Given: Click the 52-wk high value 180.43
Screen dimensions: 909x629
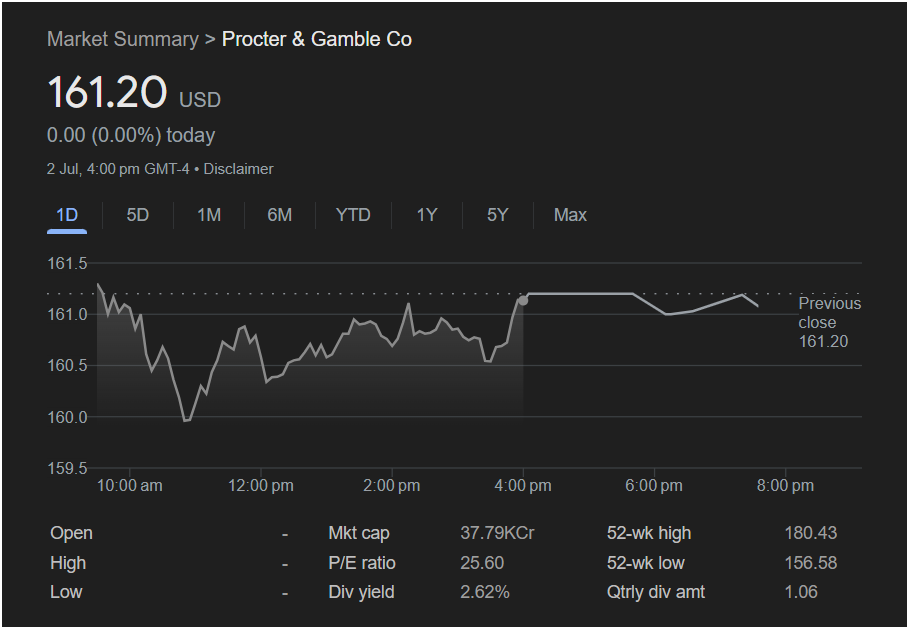Looking at the screenshot, I should (x=810, y=533).
